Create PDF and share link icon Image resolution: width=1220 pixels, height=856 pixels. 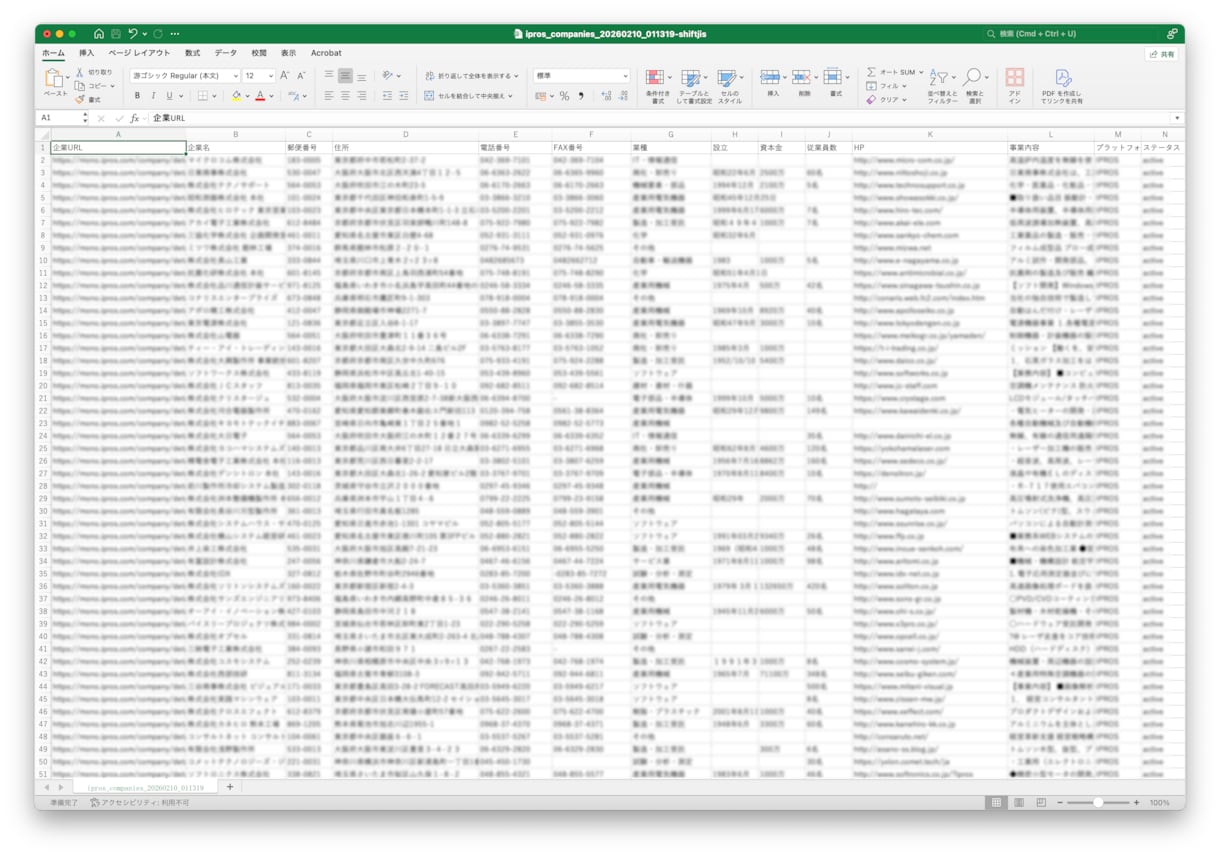(1063, 77)
